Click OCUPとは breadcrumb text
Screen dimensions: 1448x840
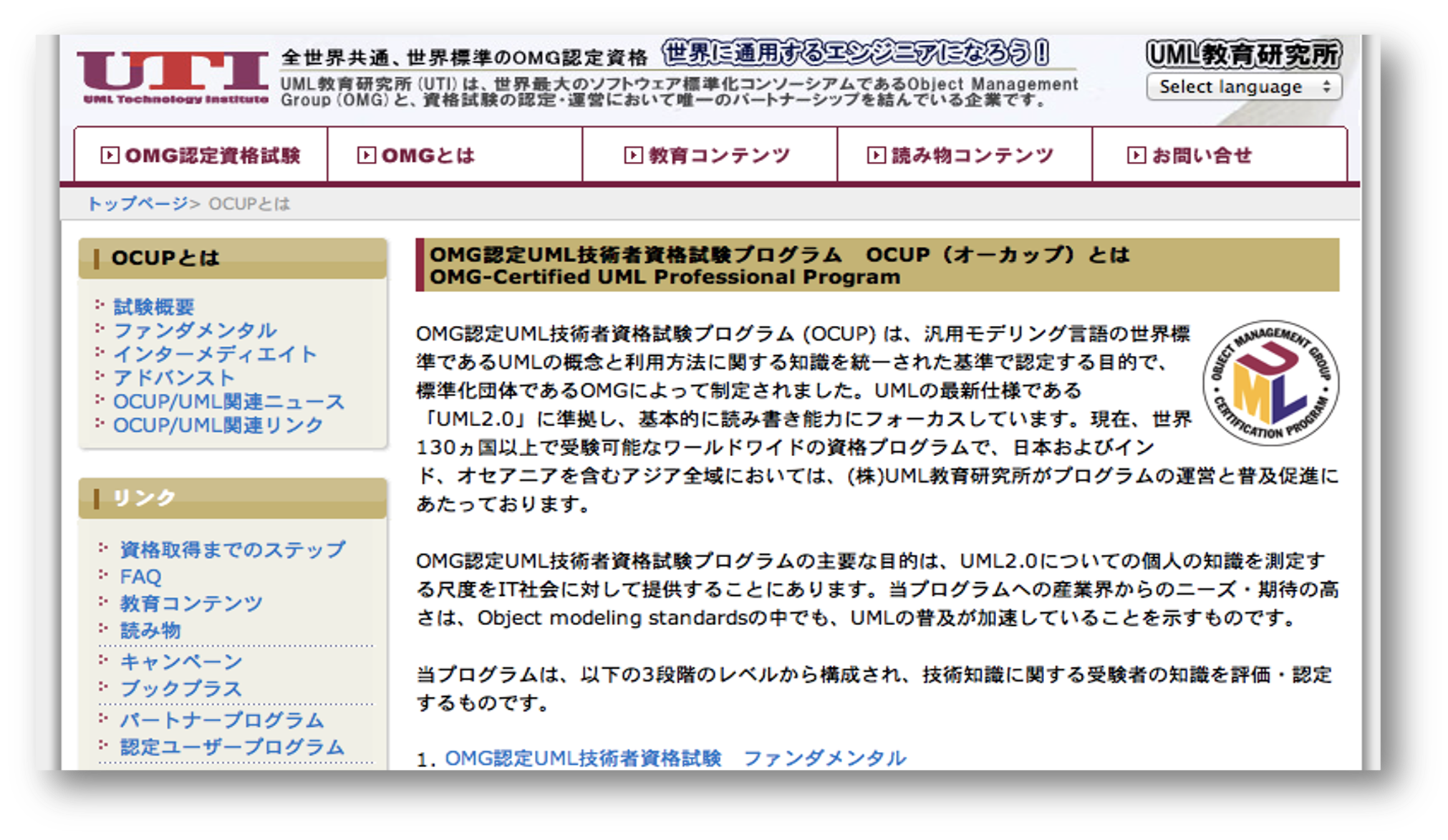coord(249,204)
